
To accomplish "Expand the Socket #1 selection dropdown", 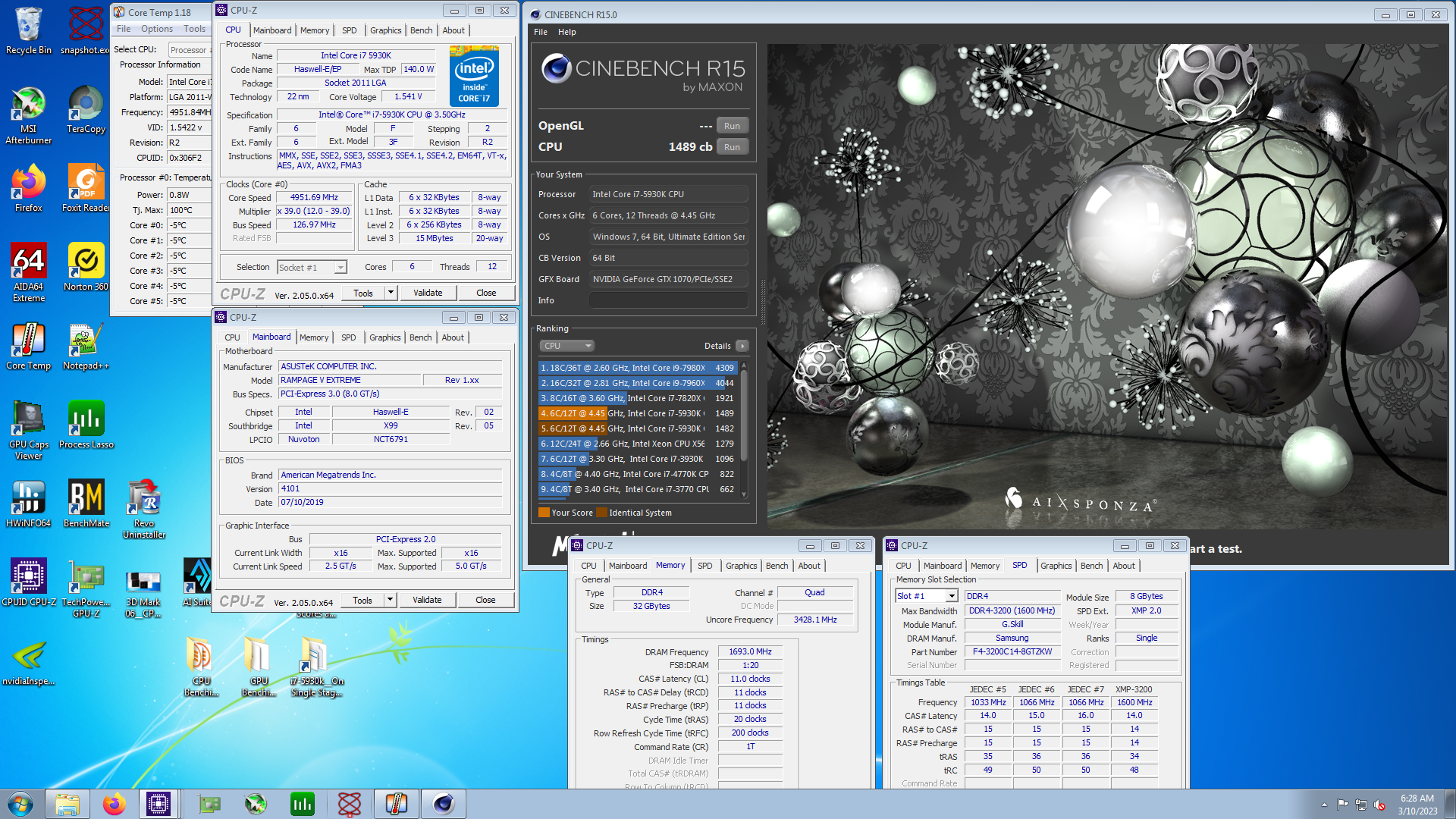I will coord(340,268).
